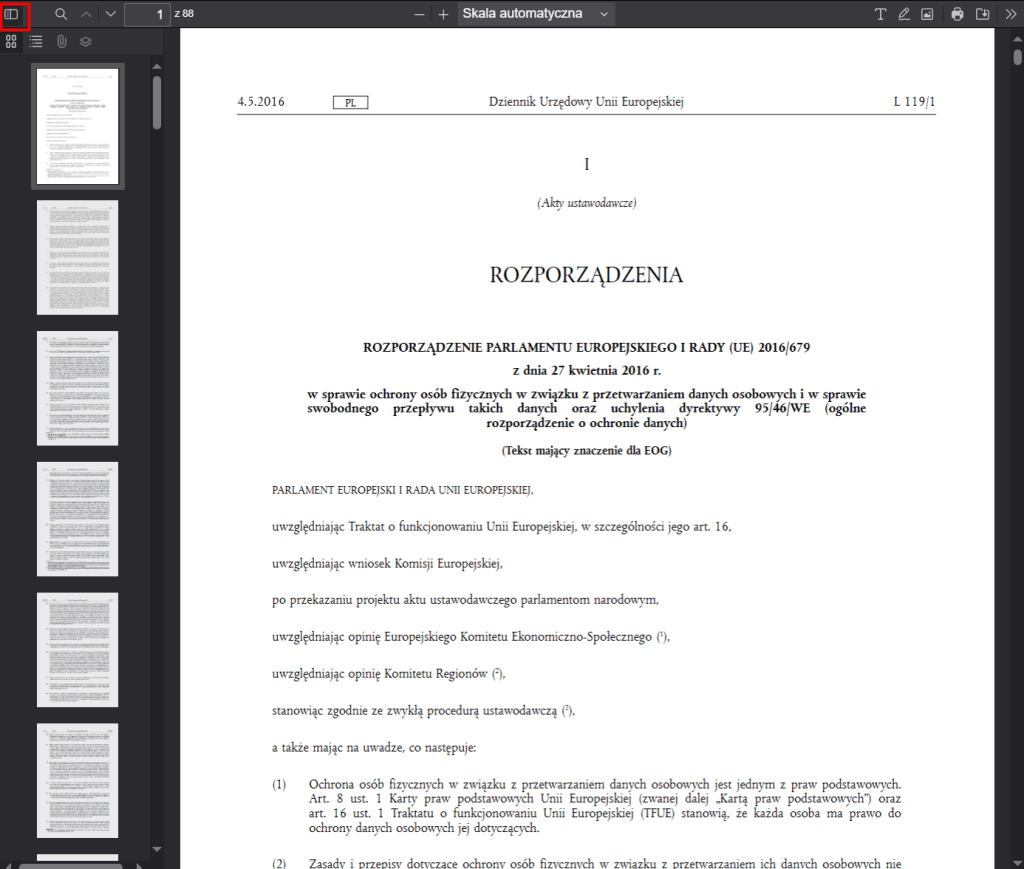This screenshot has width=1024, height=869.
Task: Select the page 2 thumbnail
Action: point(78,257)
